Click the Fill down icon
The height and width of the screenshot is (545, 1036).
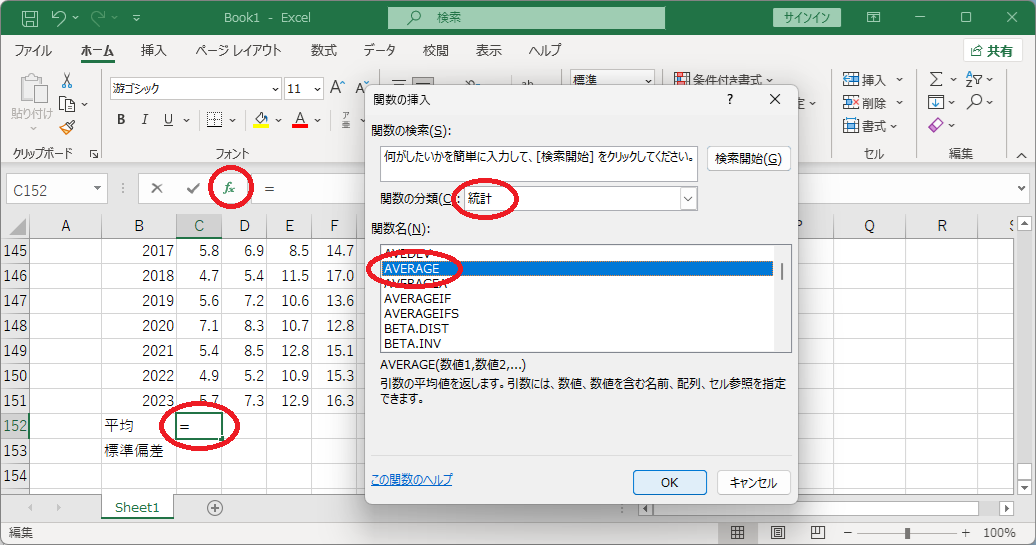pos(936,102)
